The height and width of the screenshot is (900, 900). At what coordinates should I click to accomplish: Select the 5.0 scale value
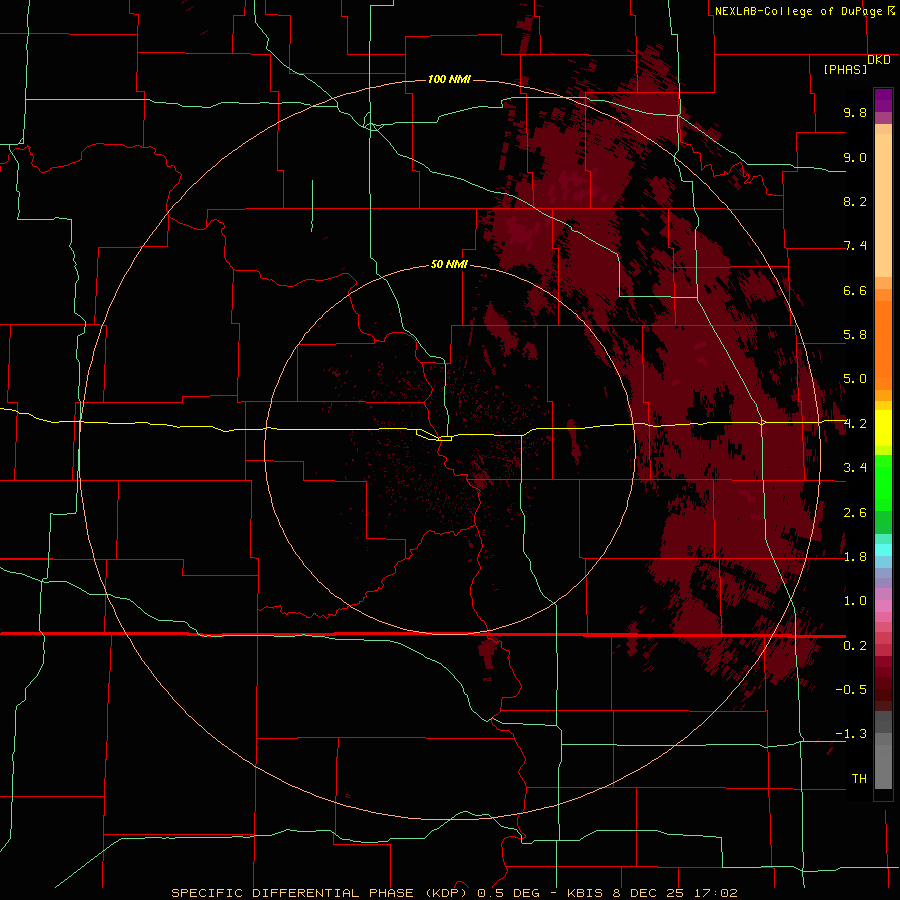(x=855, y=379)
